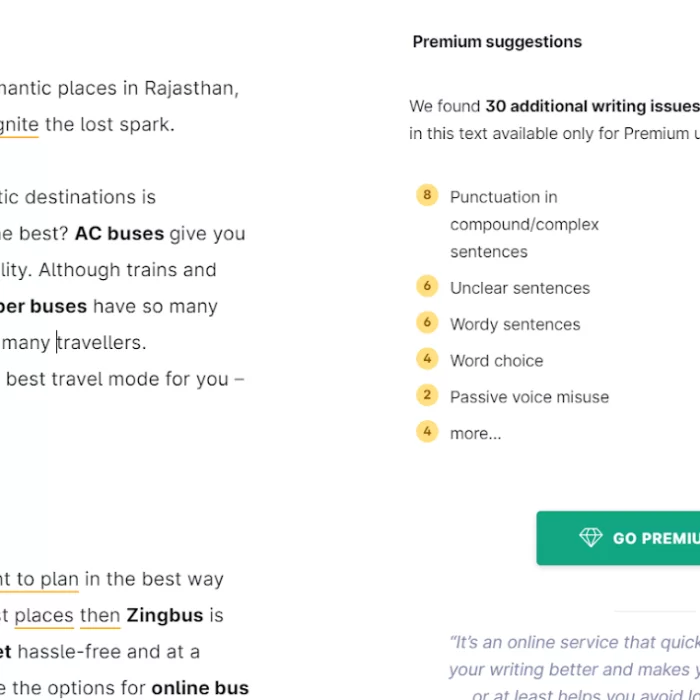700x700 pixels.
Task: Click the 2 badge beside Passive voice misuse
Action: [x=427, y=395]
